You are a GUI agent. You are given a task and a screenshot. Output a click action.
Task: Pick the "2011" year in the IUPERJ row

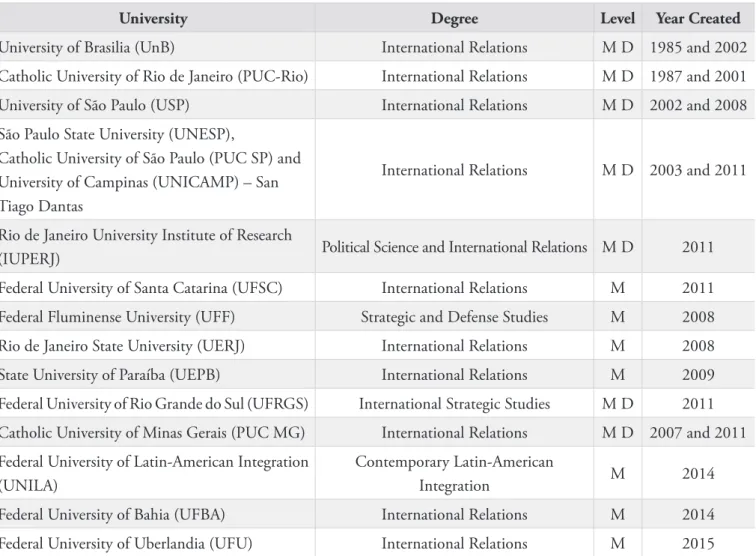(x=698, y=247)
